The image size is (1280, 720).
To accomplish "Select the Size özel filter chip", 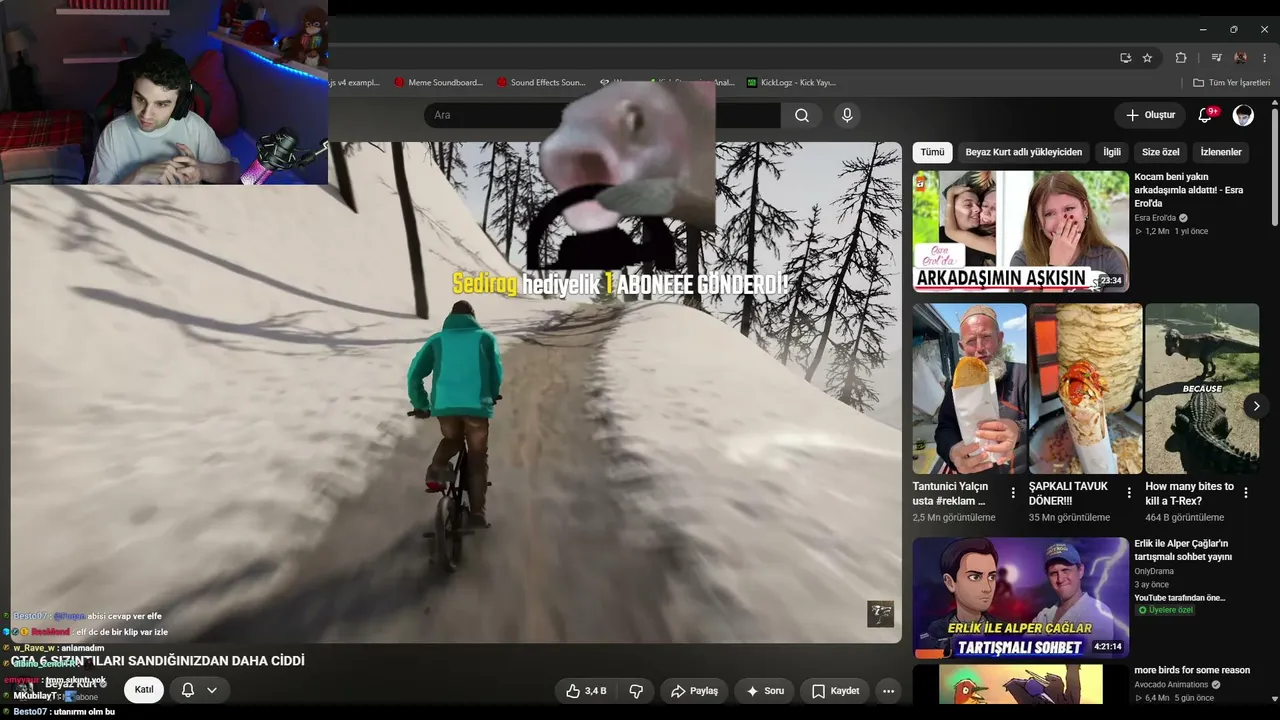I will (x=1160, y=152).
